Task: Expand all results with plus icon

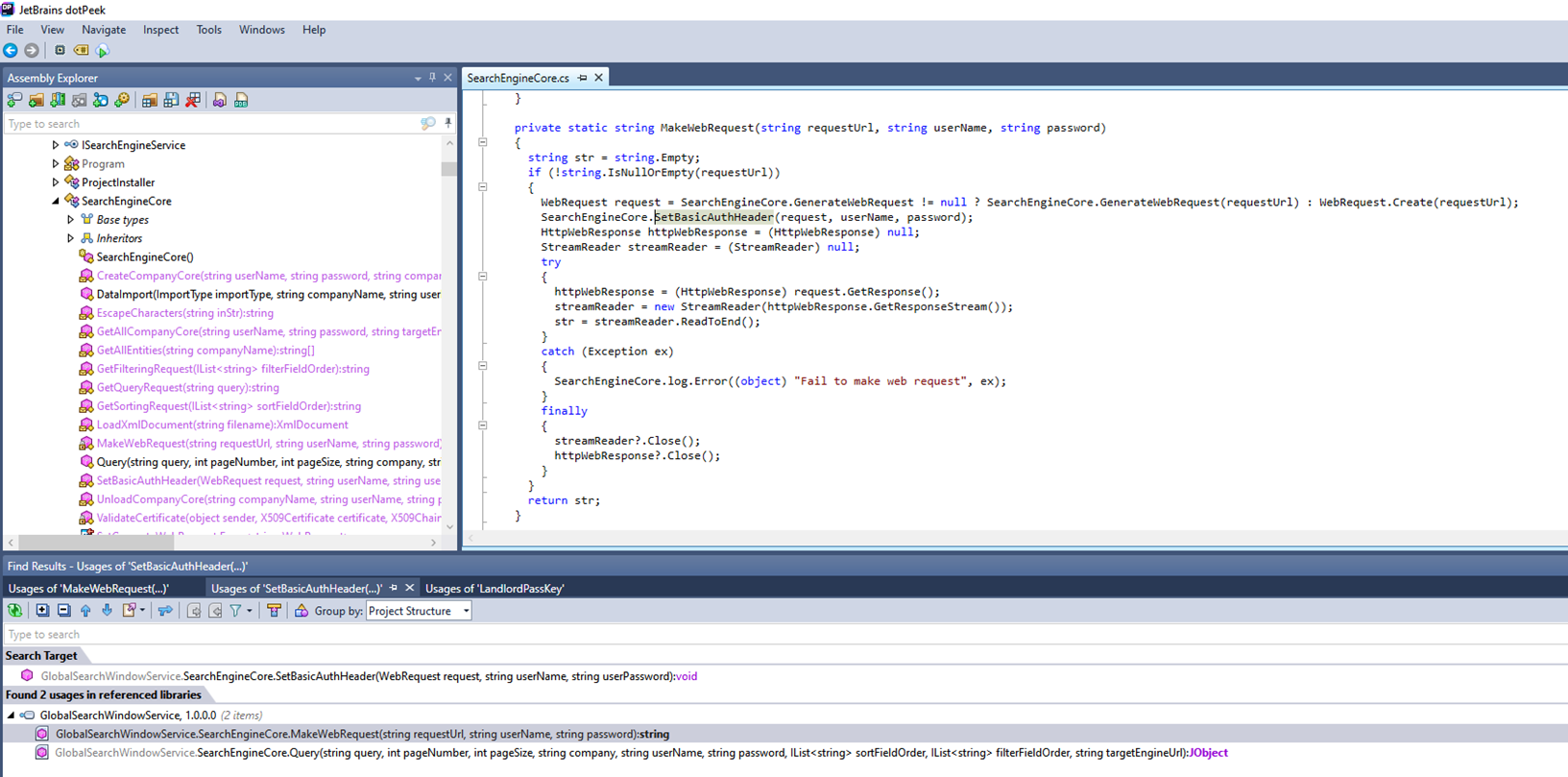Action: click(x=42, y=611)
